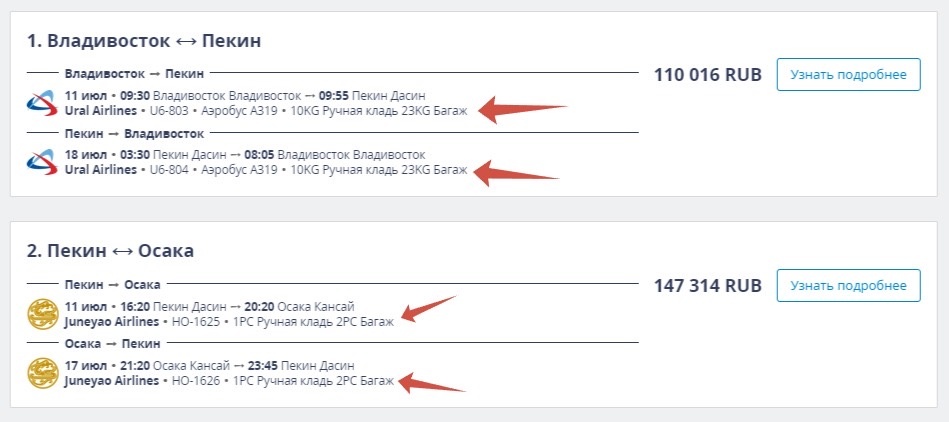Viewport: 949px width, 422px height.
Task: Click red arrow pointing at HO-1625 baggage
Action: tap(429, 309)
